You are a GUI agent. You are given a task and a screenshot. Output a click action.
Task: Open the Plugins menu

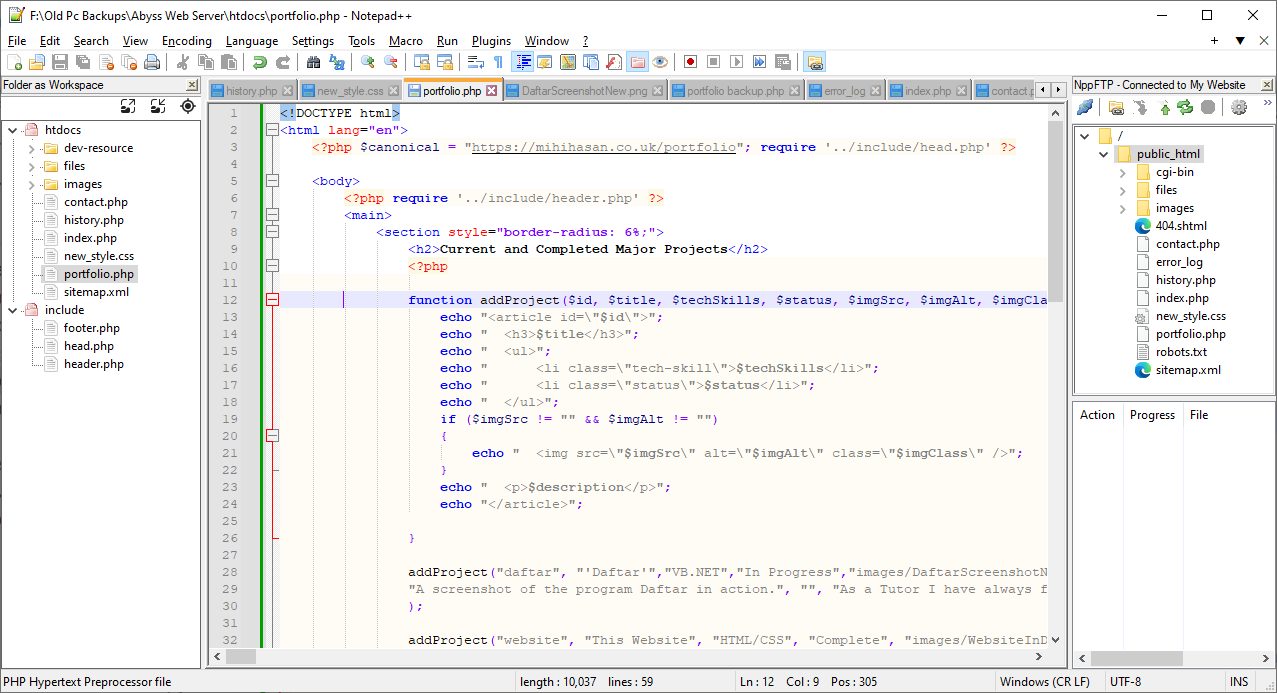pyautogui.click(x=491, y=41)
